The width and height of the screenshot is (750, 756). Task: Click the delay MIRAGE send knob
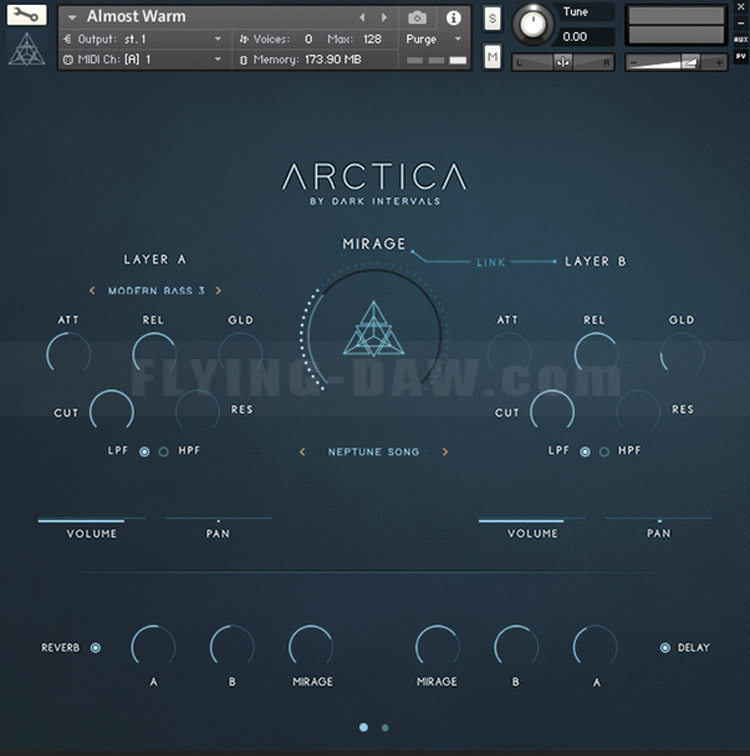[438, 647]
